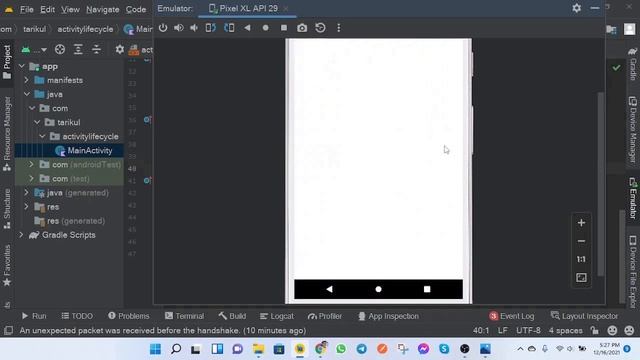Expand com (test) package

tap(31, 178)
